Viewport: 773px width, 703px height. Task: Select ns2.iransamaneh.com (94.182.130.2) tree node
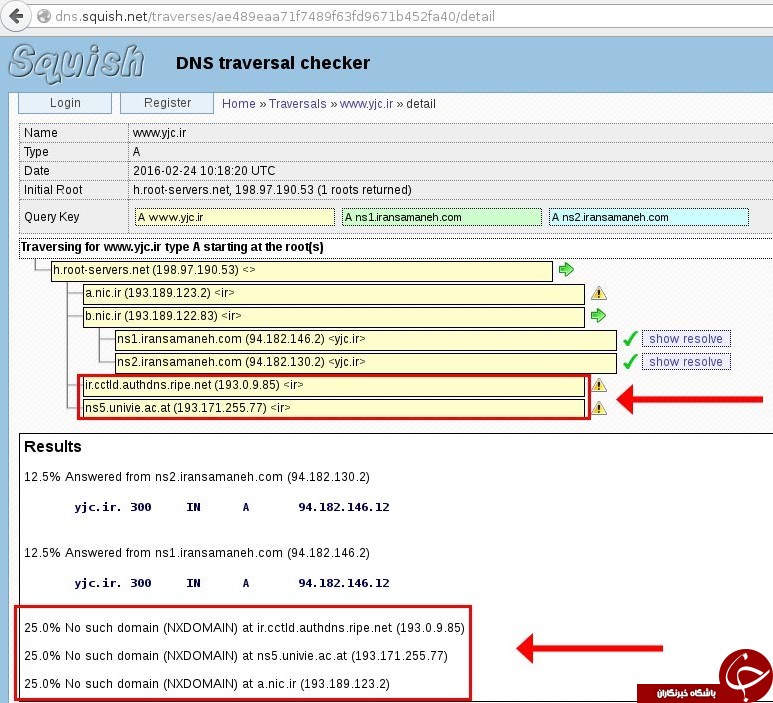(366, 363)
